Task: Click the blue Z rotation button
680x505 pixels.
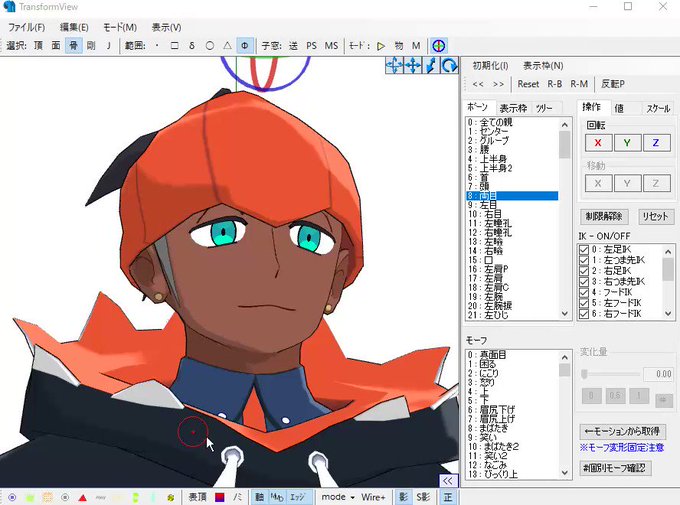Action: click(x=656, y=142)
